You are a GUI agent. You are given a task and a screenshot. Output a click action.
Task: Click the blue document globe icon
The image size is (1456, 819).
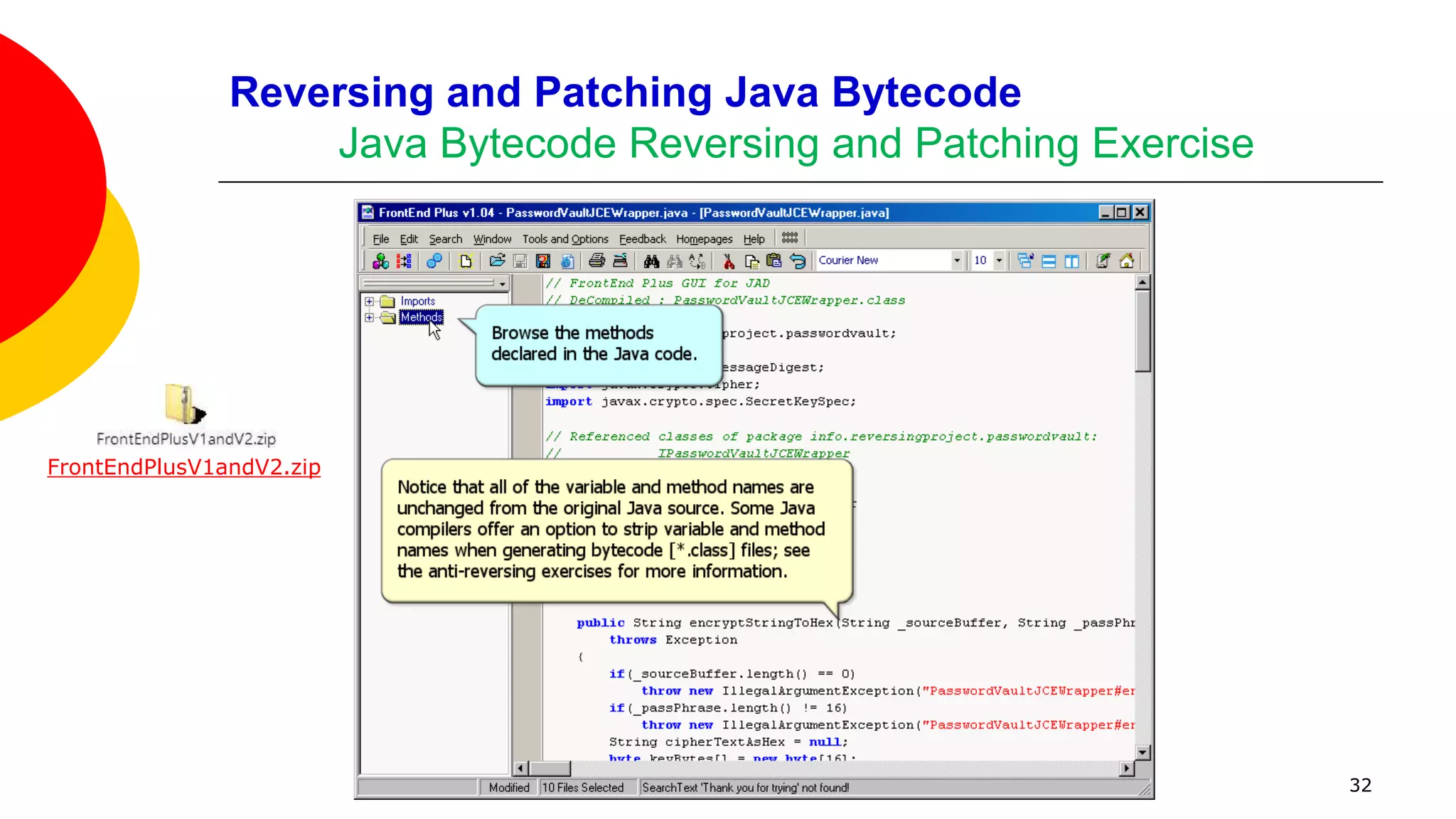tap(567, 261)
